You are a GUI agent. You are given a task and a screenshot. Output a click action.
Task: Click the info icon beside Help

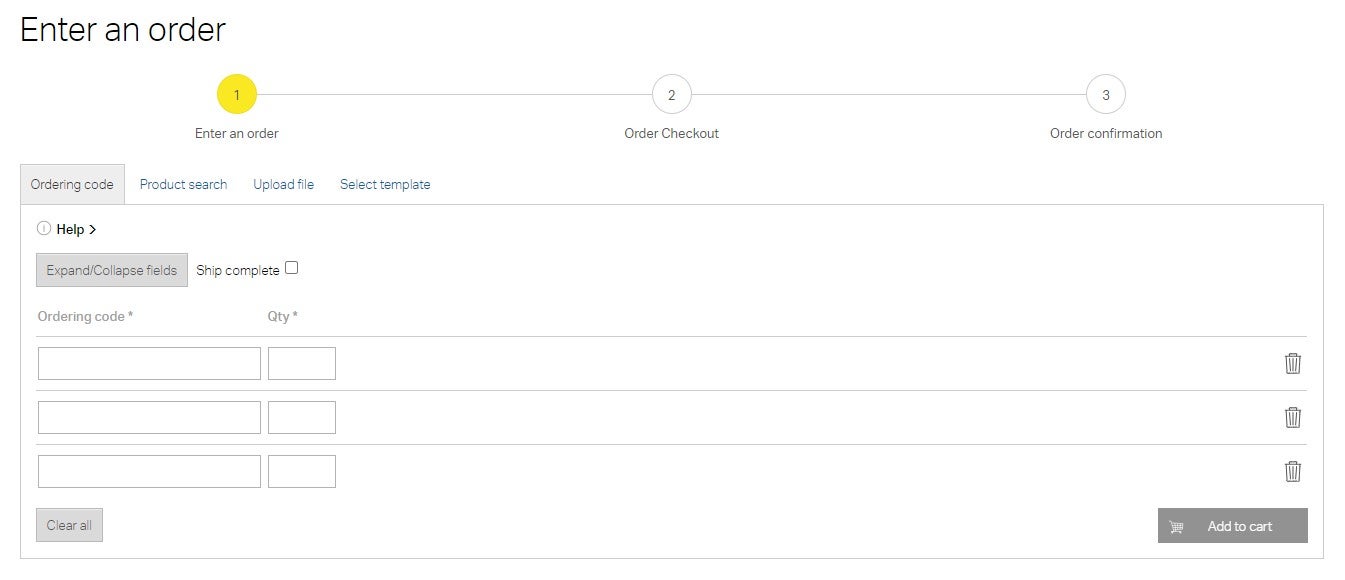click(43, 228)
